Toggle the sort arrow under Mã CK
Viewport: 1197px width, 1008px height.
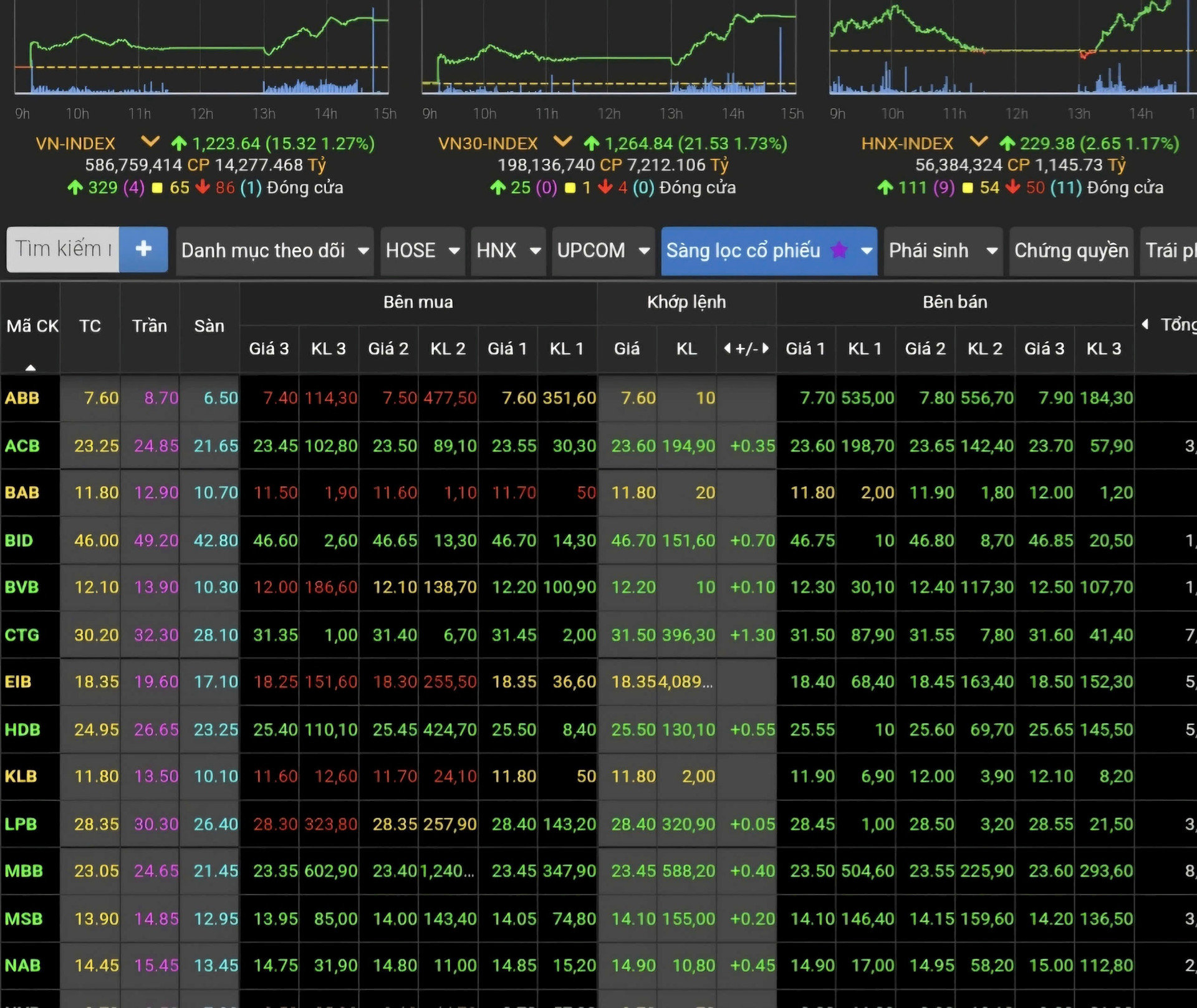coord(30,367)
